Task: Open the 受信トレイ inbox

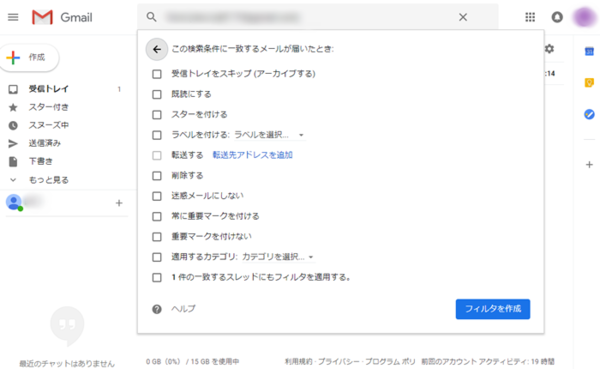Action: pos(49,89)
